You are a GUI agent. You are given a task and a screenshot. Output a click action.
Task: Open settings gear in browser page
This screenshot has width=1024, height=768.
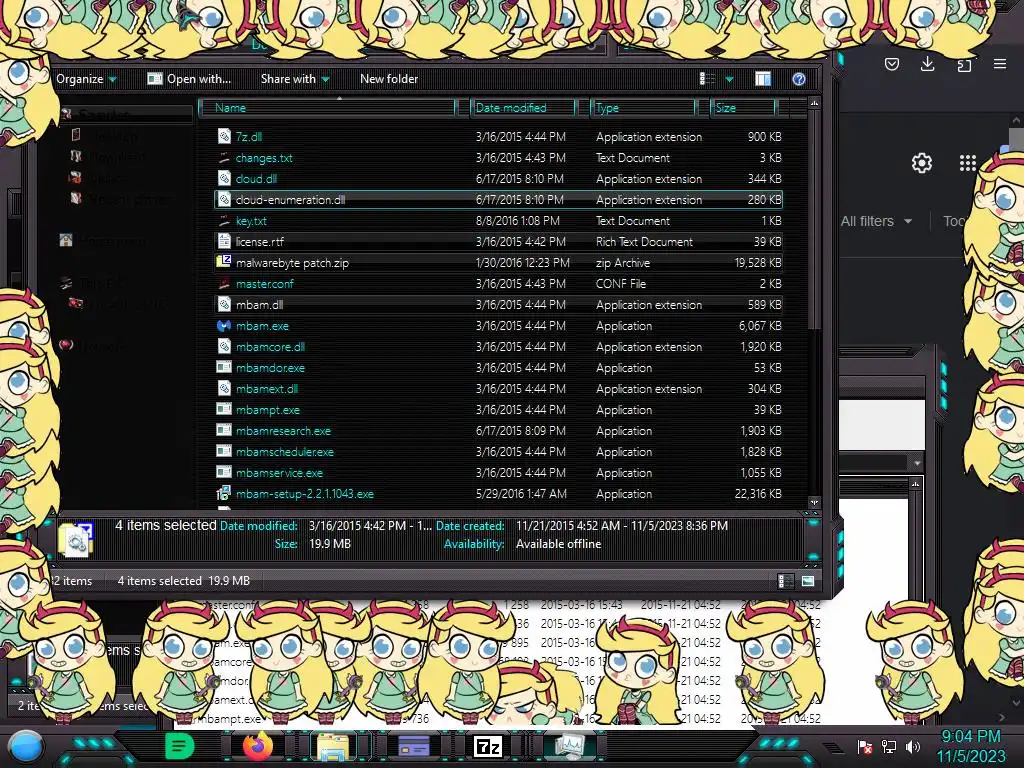[921, 163]
